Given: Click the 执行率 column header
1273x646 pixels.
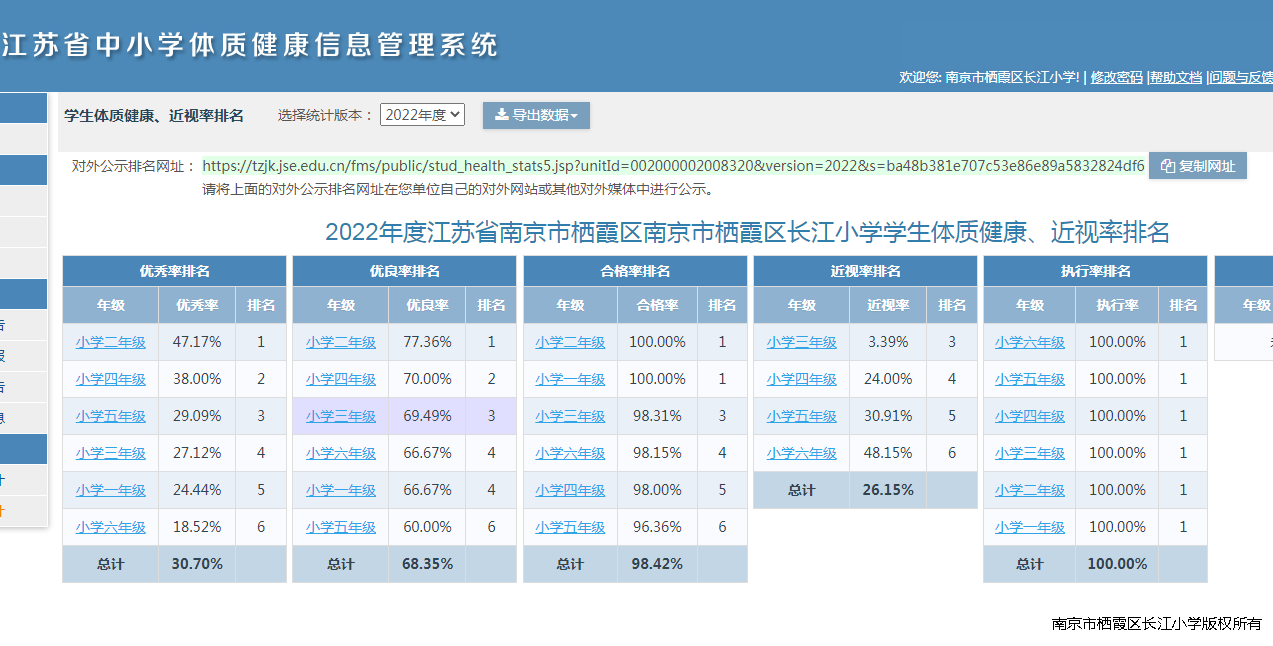Looking at the screenshot, I should pyautogui.click(x=1117, y=306).
